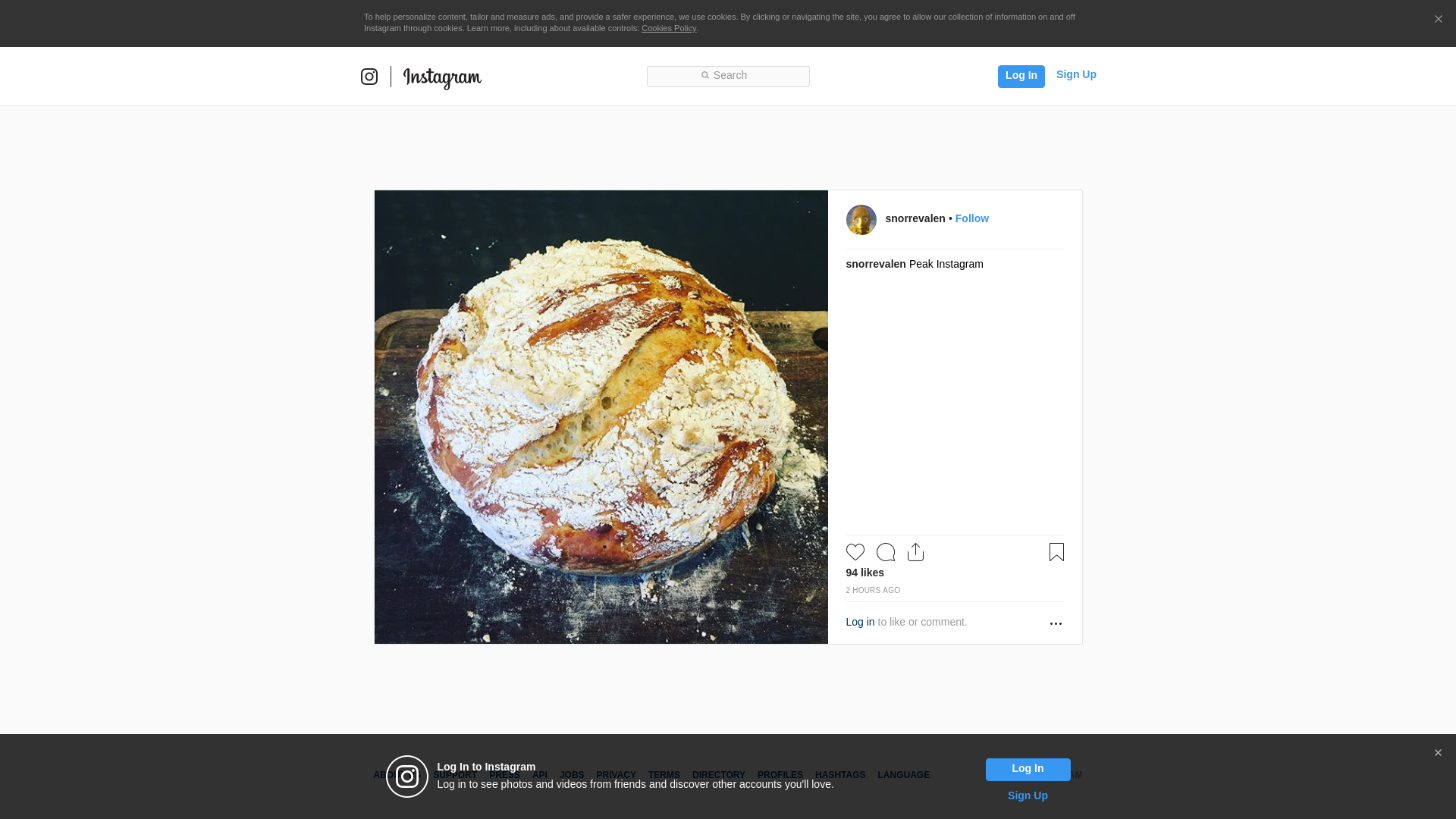Click the comment bubble icon

click(886, 552)
